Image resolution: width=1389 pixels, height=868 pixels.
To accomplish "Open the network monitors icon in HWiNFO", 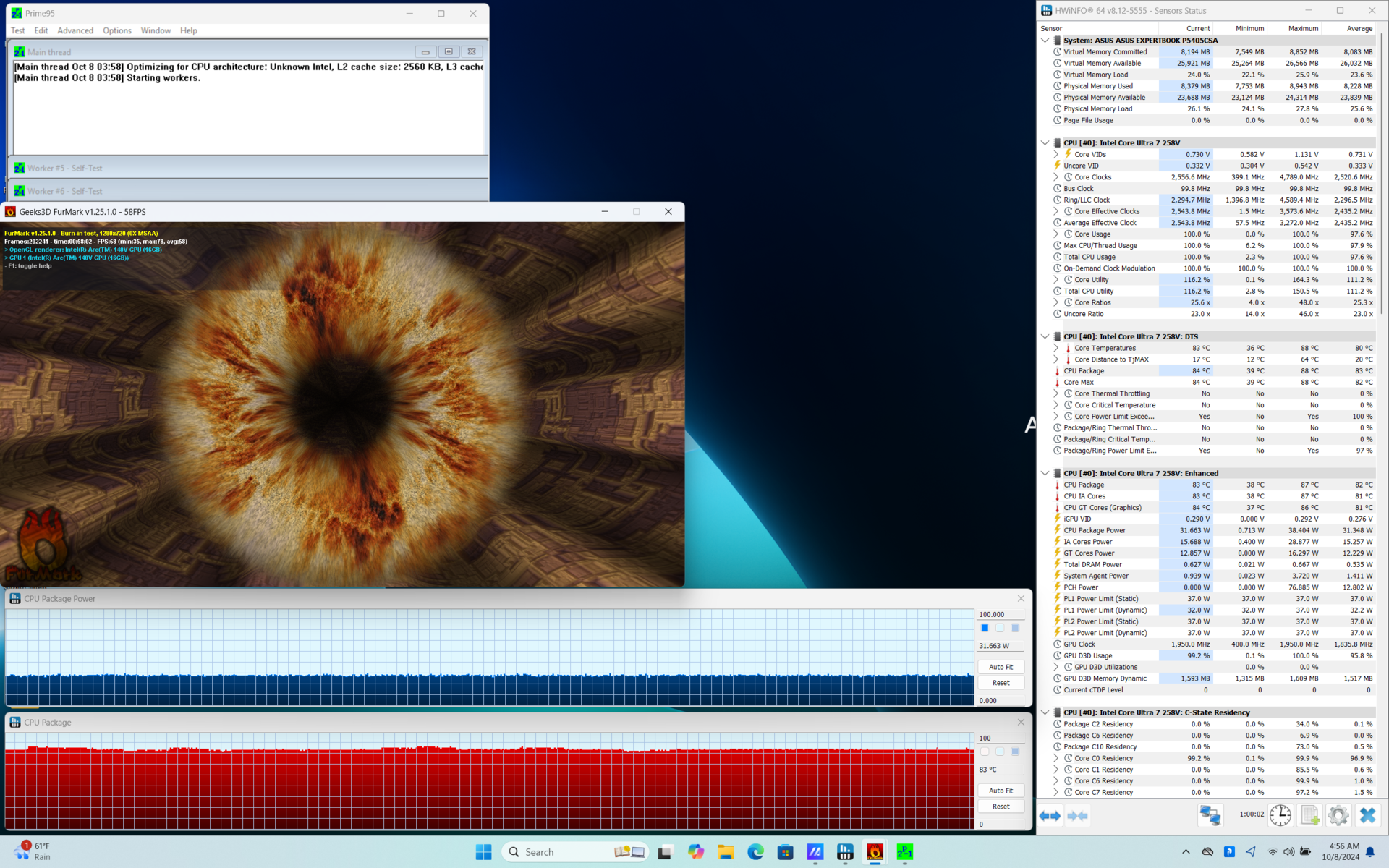I will [1210, 815].
